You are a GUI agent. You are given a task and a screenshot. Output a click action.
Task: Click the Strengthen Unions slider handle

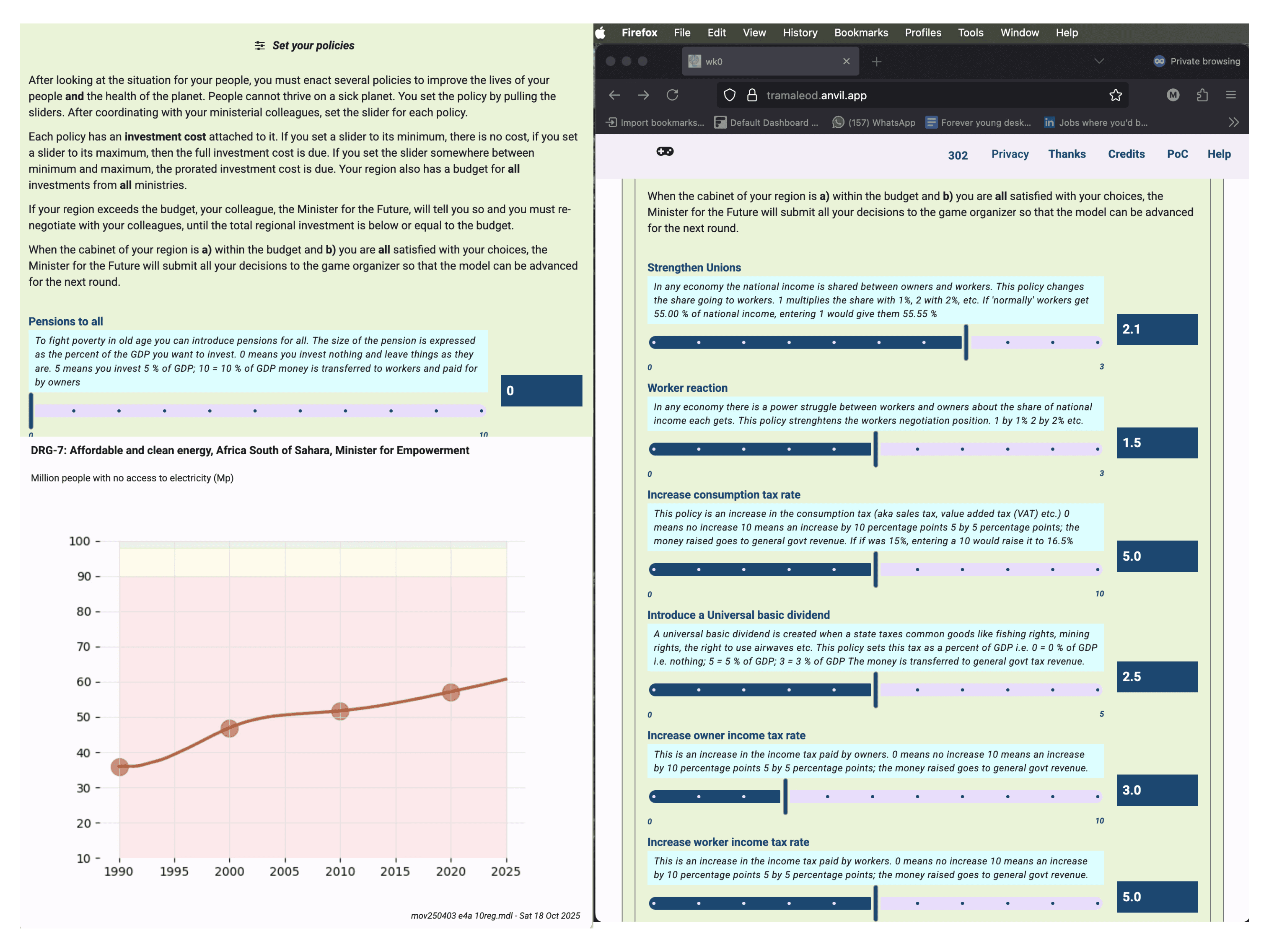tap(966, 342)
